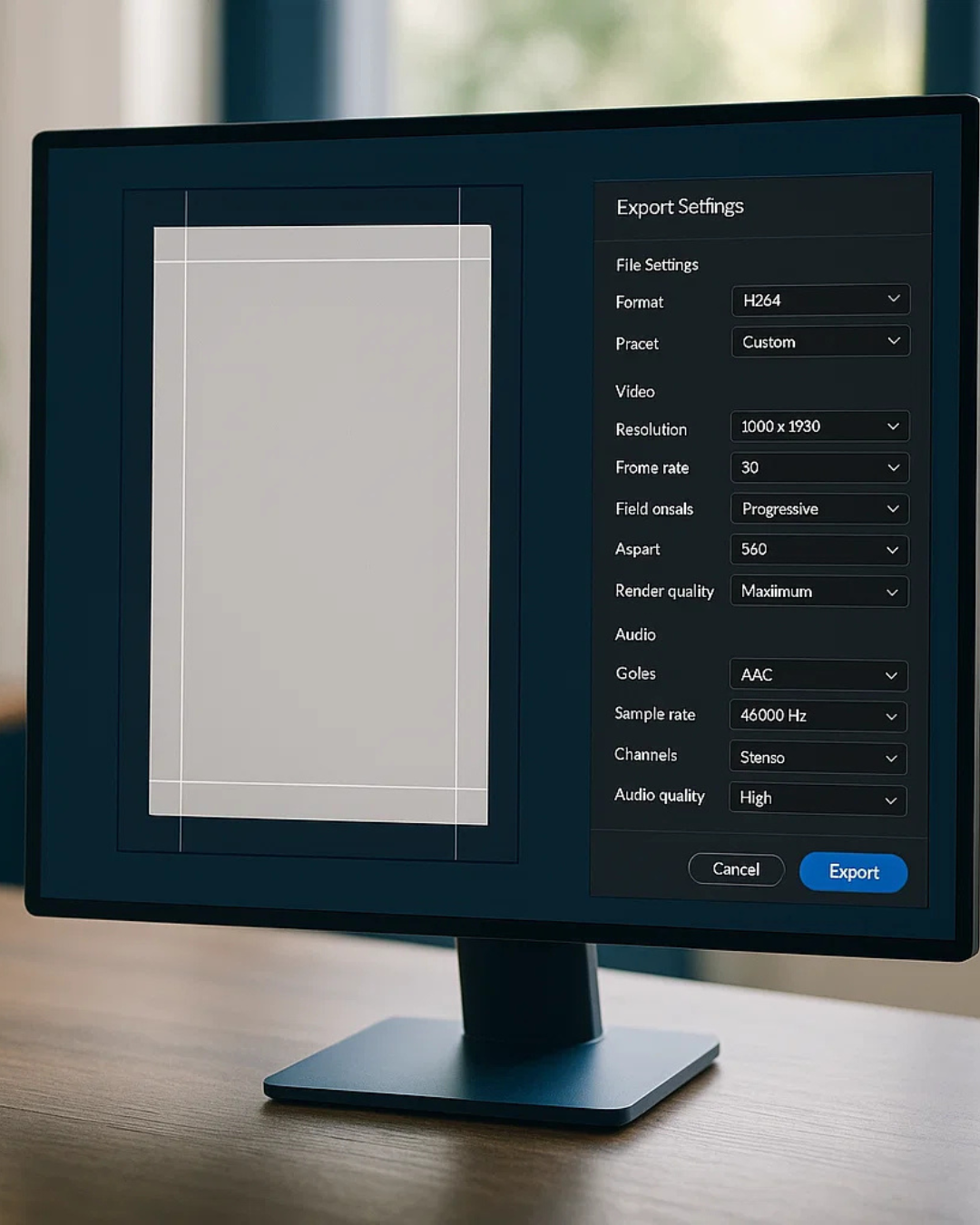Screen dimensions: 980x1225
Task: Expand the Channels dropdown set to Stenso
Action: coord(816,758)
